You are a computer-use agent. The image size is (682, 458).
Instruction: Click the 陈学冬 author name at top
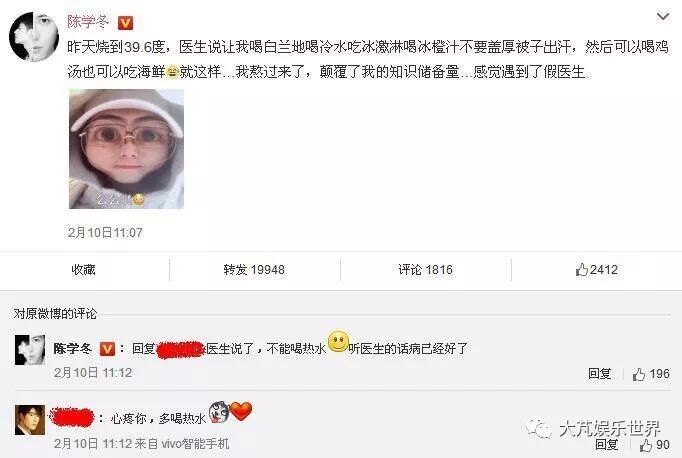[x=88, y=22]
